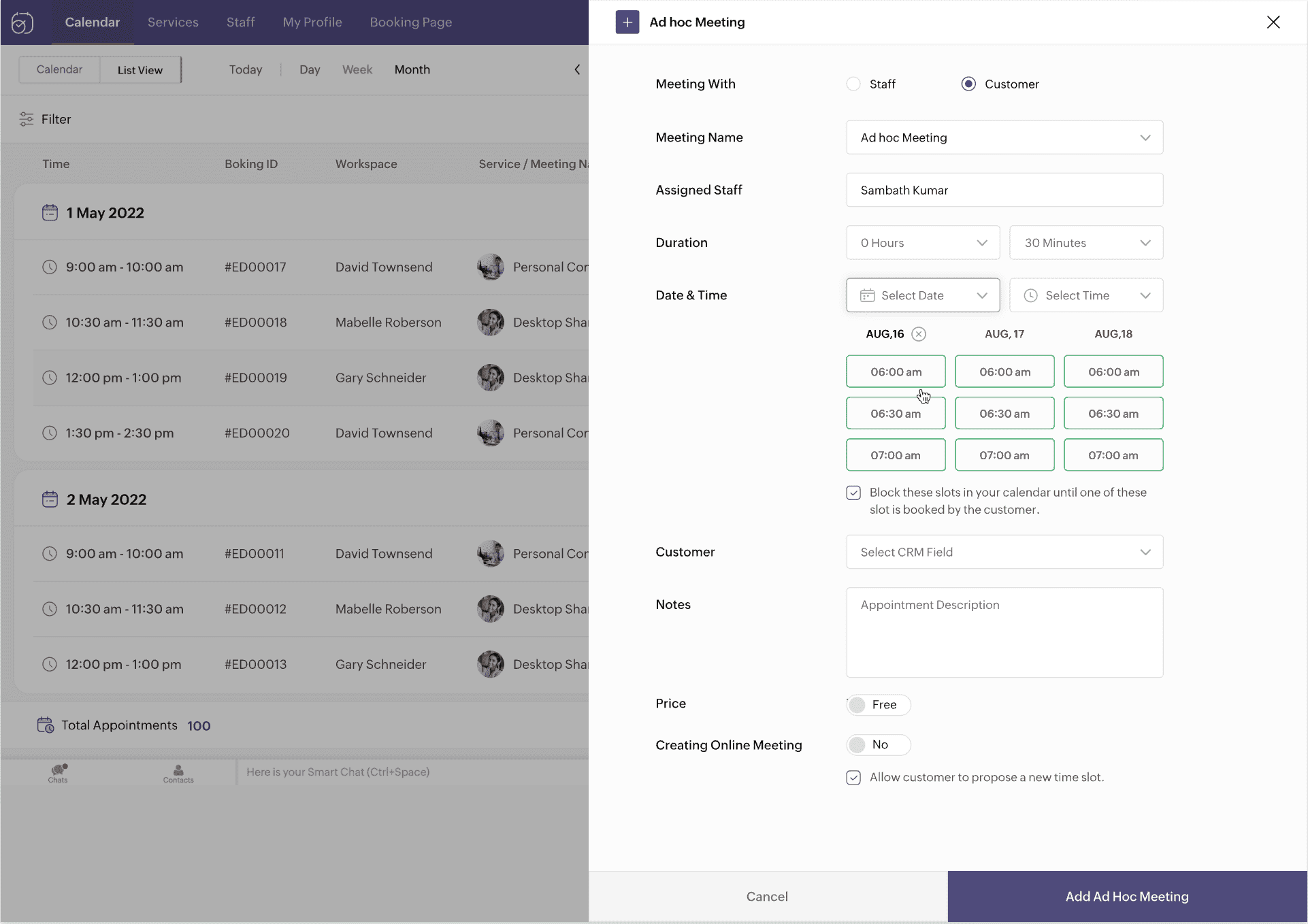Remove AUG,16 date with circled x icon

point(919,334)
